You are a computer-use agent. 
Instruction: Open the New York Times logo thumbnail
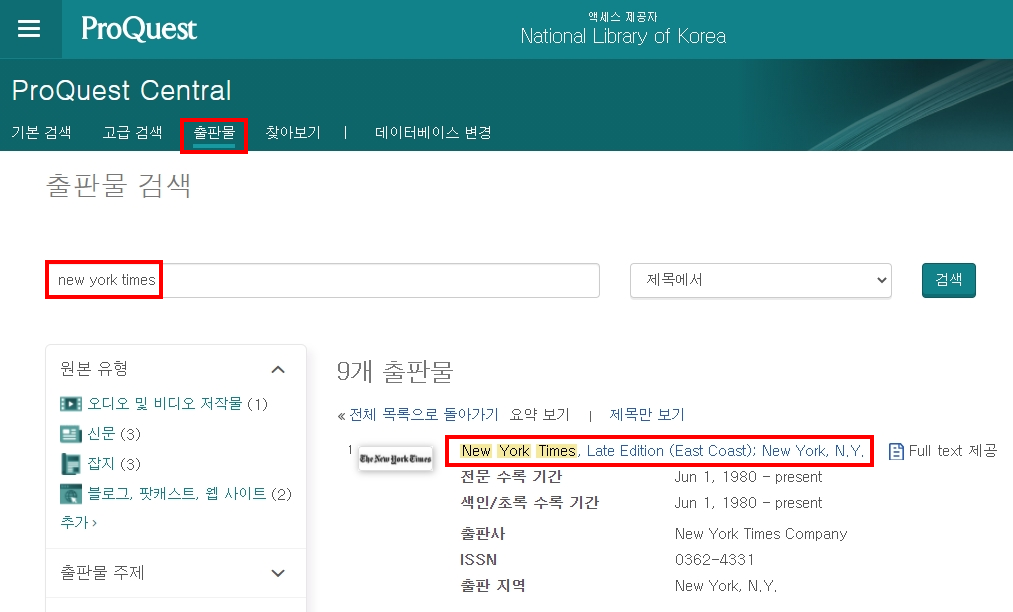395,459
